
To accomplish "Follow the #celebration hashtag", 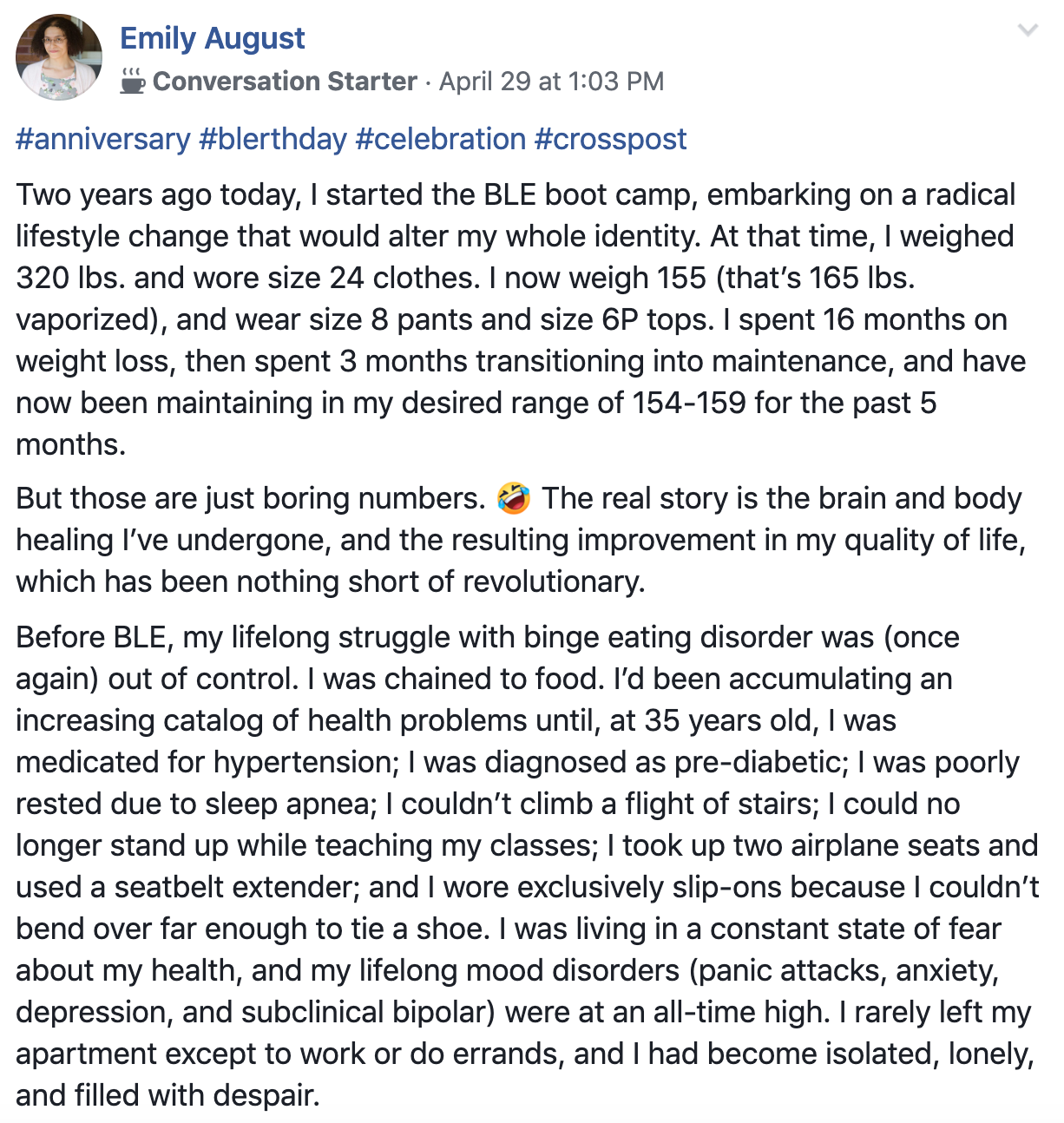I will point(441,139).
